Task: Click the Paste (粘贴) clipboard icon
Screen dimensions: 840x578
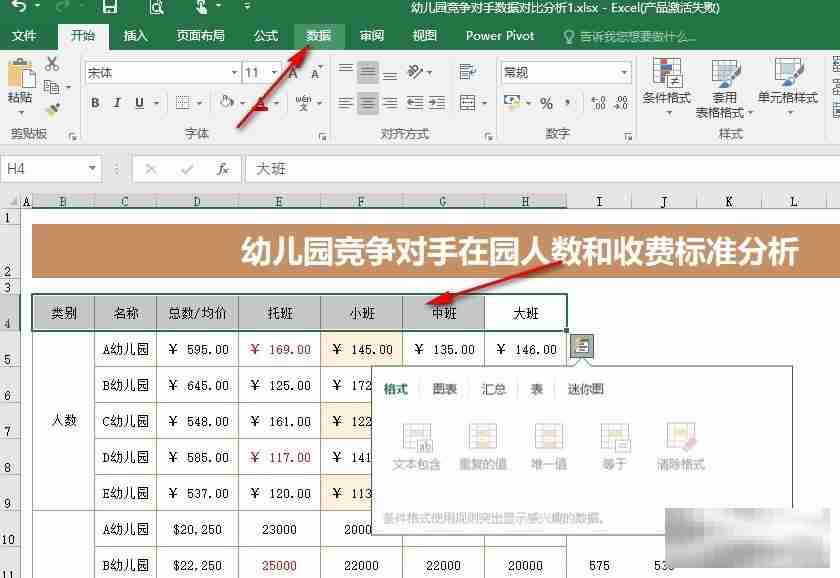Action: point(20,76)
